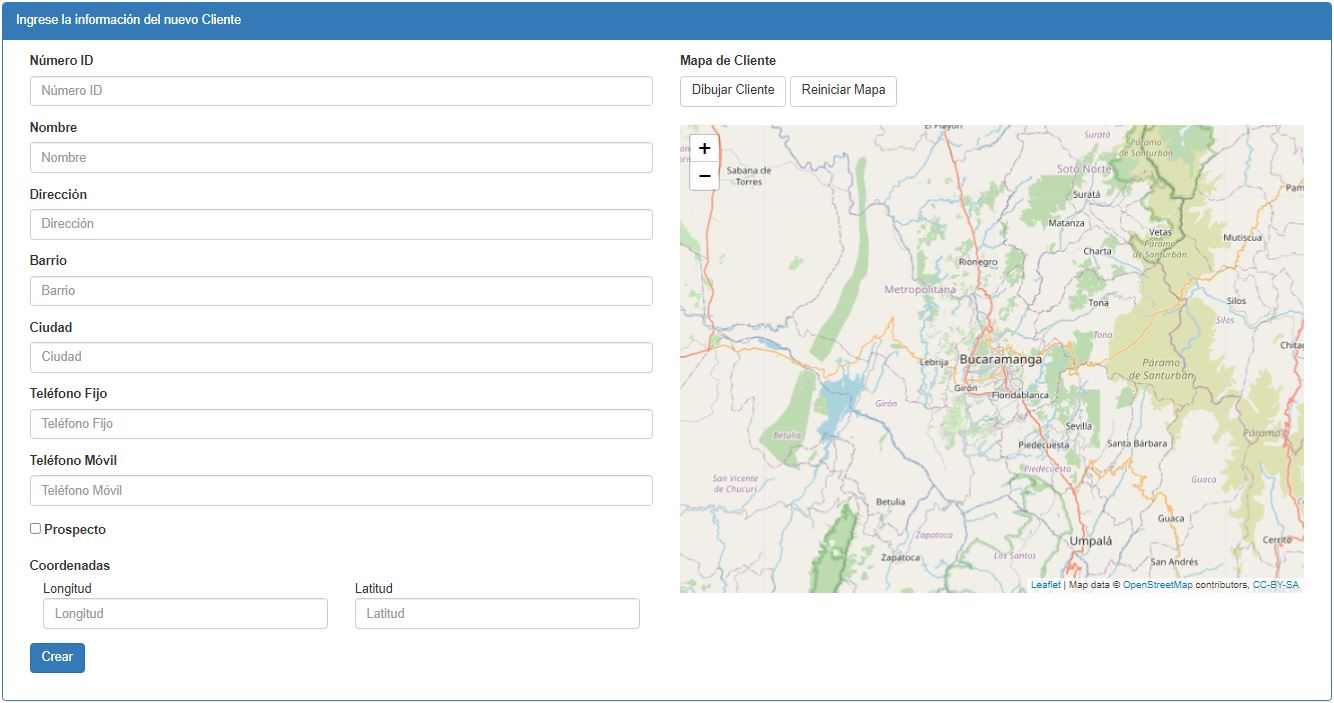Viewport: 1334px width, 703px height.
Task: Follow the CC-BY-SA license link
Action: click(1275, 585)
